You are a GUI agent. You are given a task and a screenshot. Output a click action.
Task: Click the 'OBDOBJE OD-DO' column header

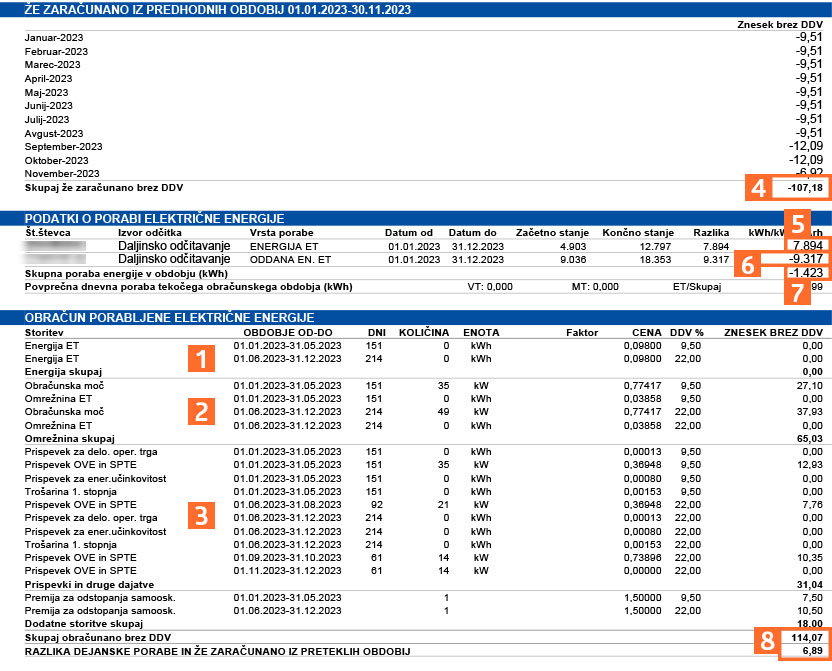(x=288, y=333)
